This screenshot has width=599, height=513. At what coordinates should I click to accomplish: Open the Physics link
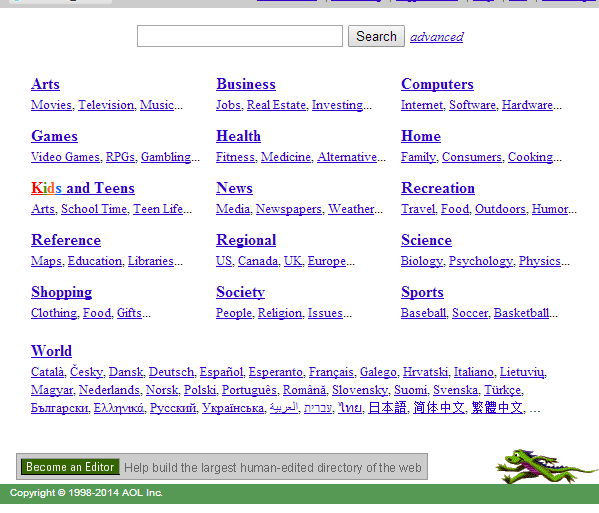tap(540, 261)
